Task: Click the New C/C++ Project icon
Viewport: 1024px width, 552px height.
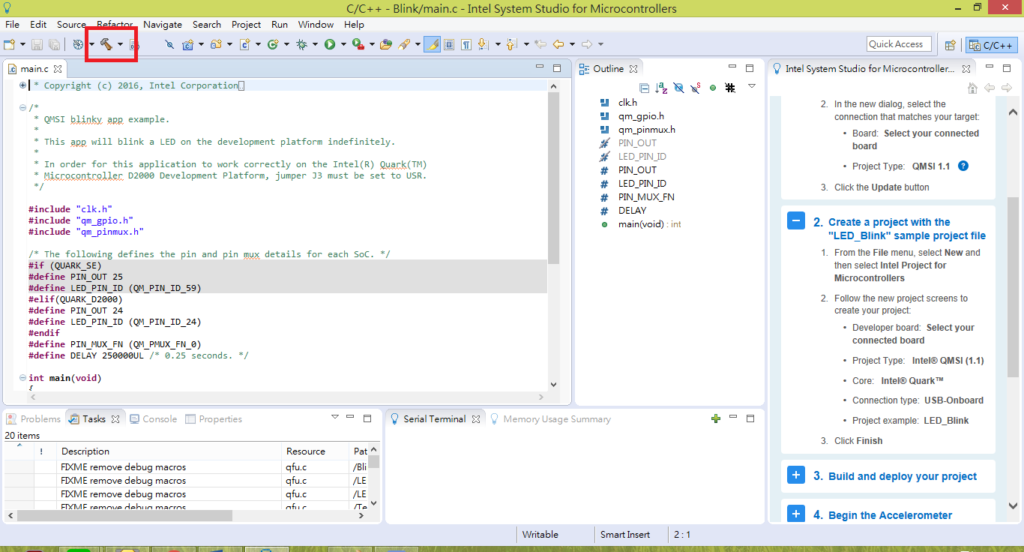Action: (x=188, y=44)
